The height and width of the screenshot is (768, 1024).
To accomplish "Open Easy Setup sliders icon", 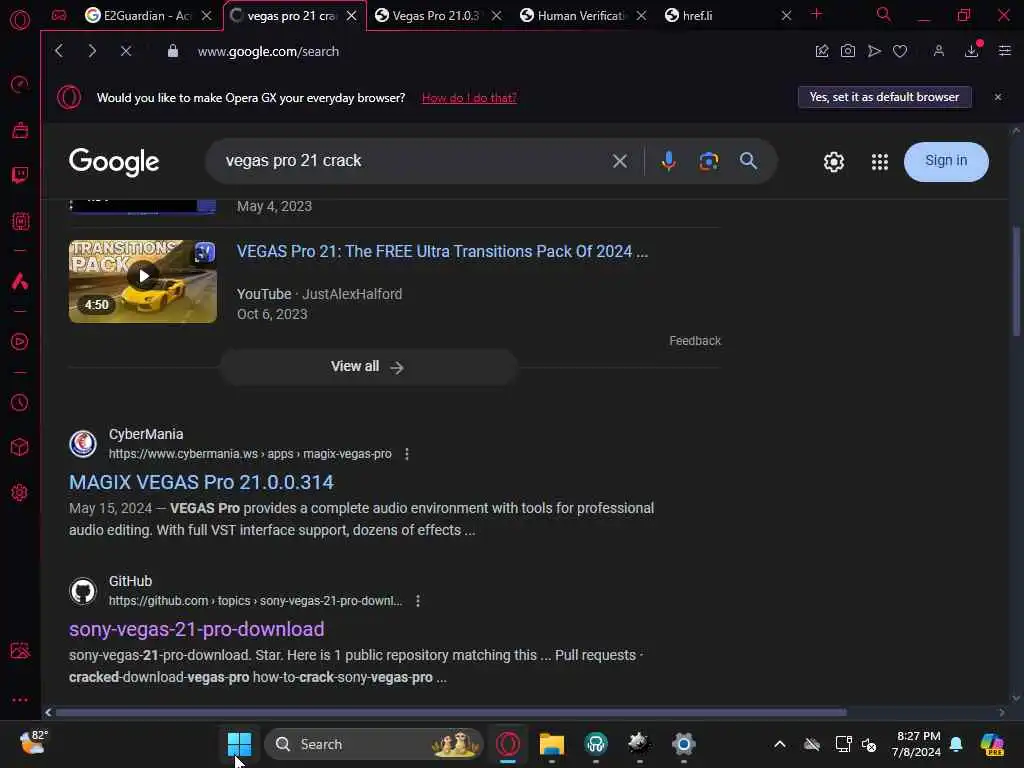I will (x=1005, y=51).
